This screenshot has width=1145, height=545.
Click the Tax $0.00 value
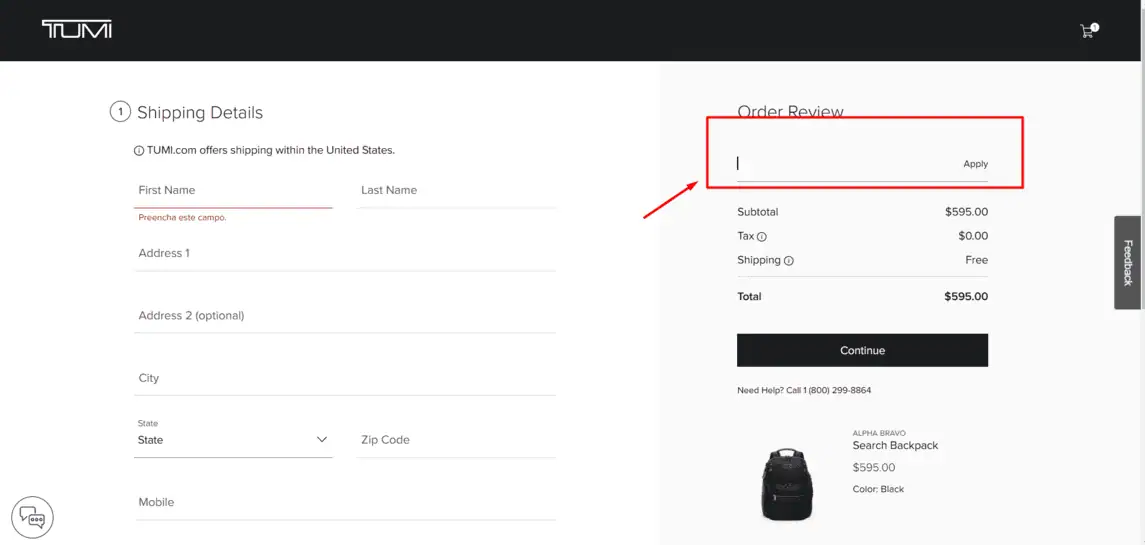[973, 236]
